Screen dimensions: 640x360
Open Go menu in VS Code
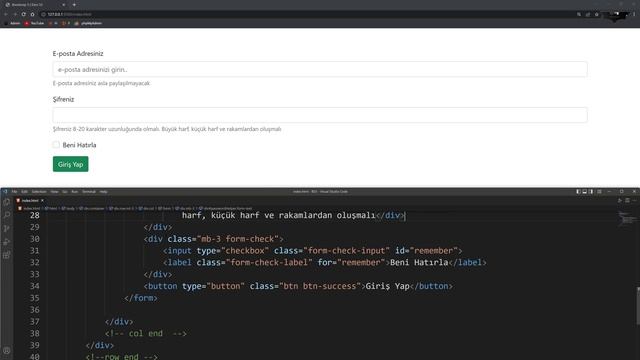coord(64,191)
